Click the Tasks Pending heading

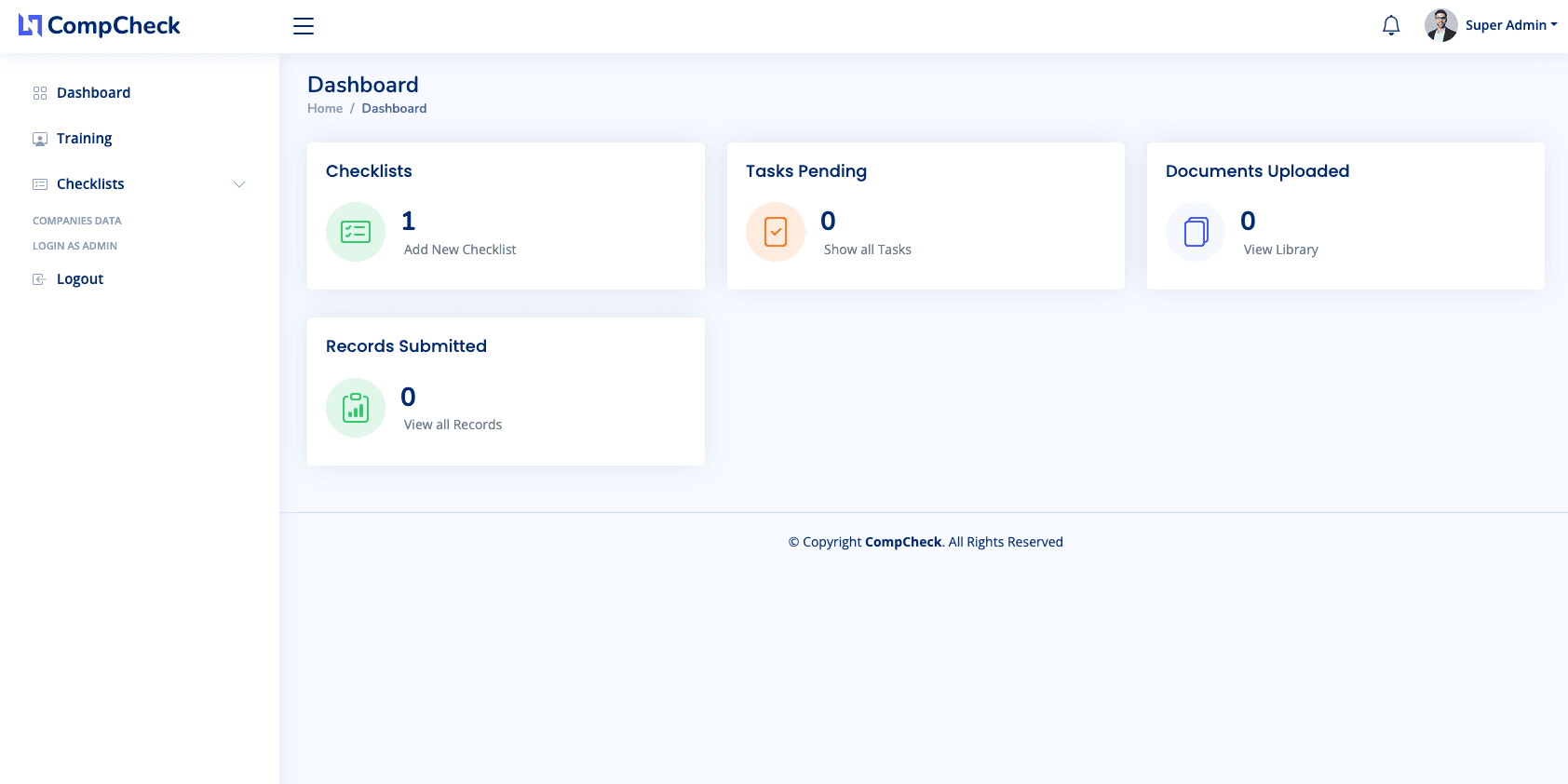coord(806,171)
